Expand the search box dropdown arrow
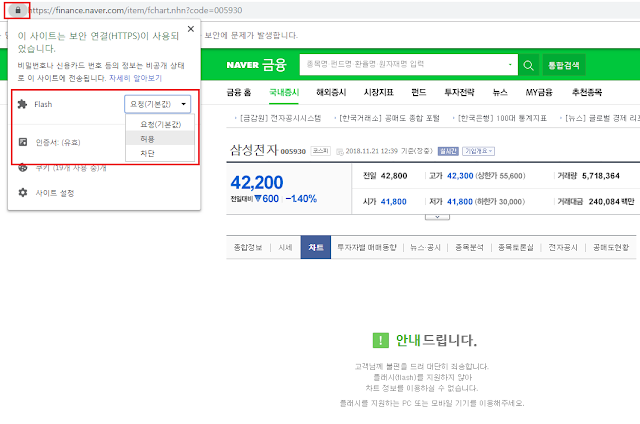 tap(510, 64)
